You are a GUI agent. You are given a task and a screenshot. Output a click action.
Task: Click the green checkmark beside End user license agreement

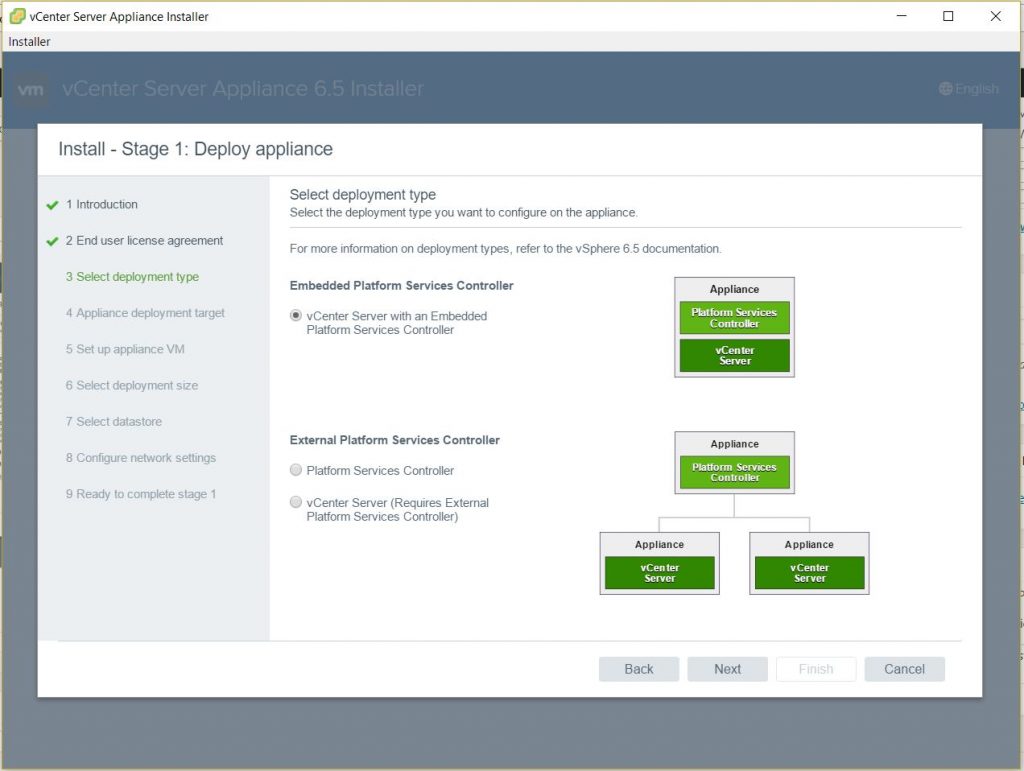(x=52, y=242)
